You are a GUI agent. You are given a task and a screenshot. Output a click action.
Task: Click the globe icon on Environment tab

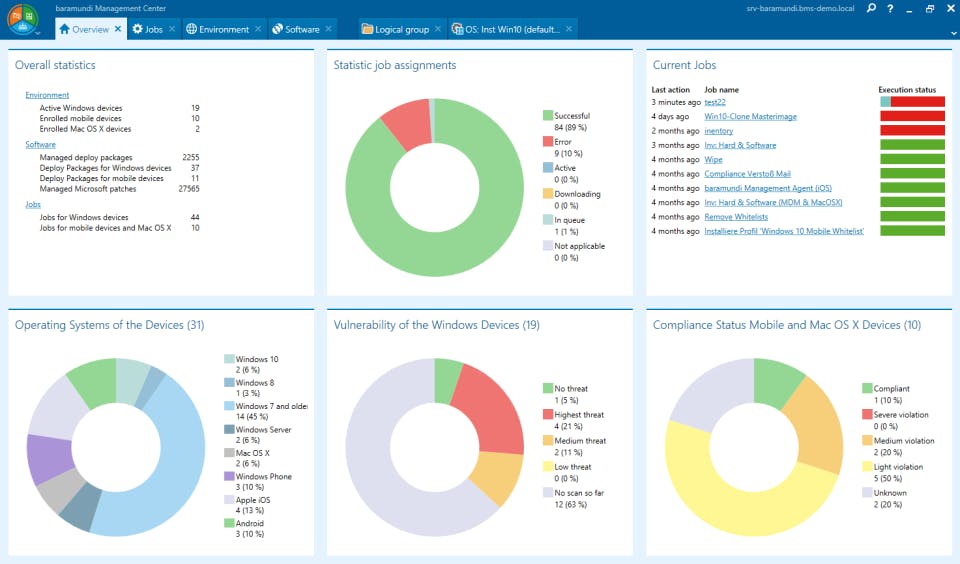[192, 29]
